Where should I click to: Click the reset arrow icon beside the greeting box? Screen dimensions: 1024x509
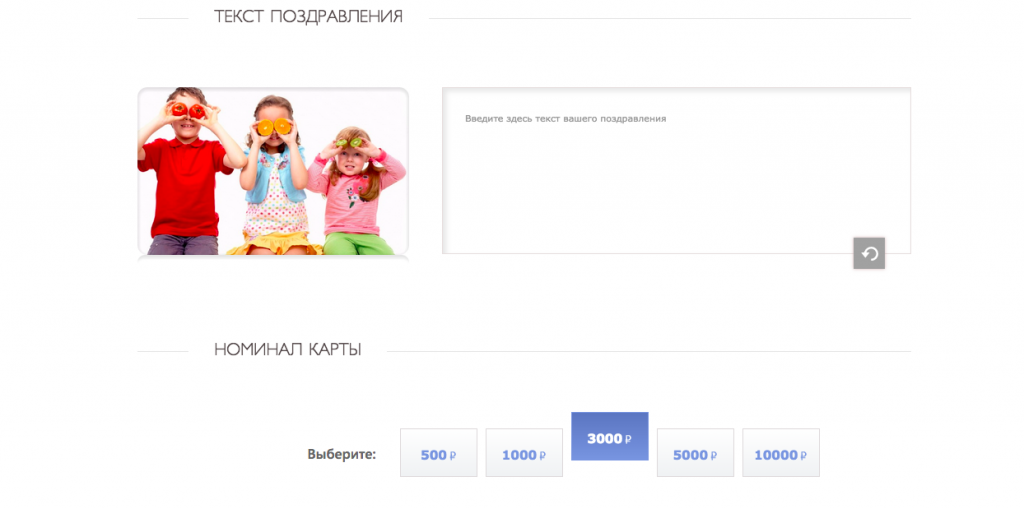[x=869, y=253]
